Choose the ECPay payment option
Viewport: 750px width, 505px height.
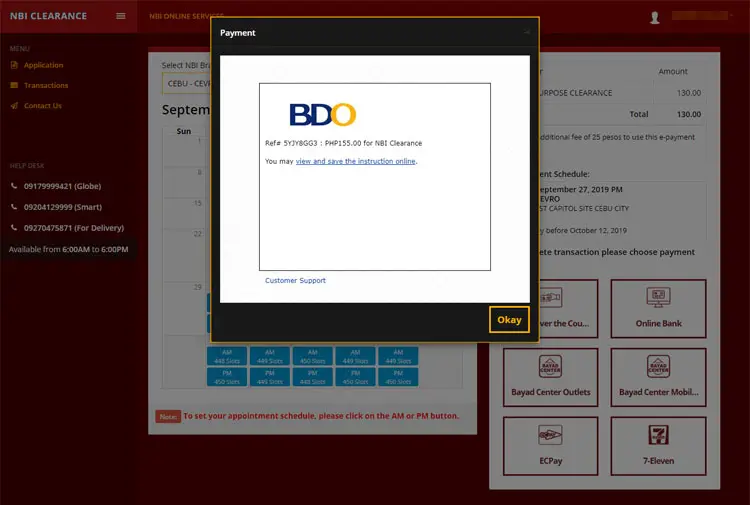551,446
